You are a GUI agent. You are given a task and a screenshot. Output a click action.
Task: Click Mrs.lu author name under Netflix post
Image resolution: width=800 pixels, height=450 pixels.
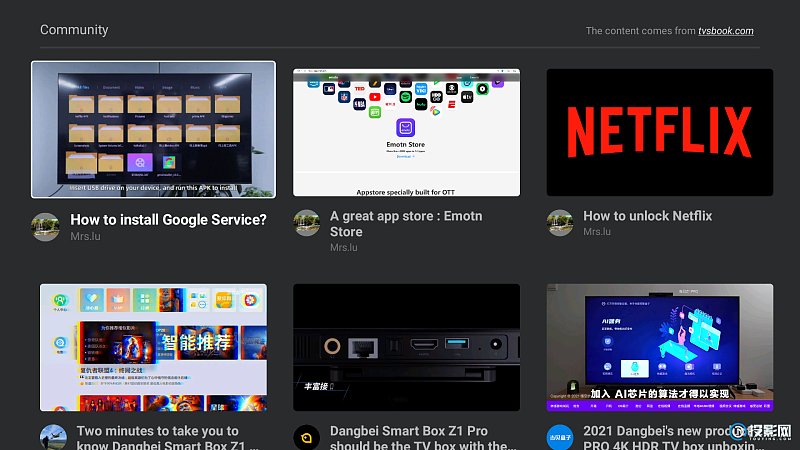click(597, 232)
